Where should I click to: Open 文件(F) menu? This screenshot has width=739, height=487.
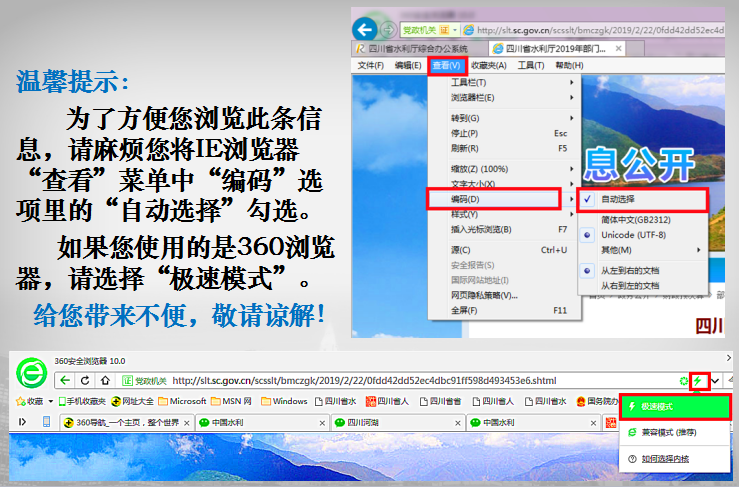370,66
